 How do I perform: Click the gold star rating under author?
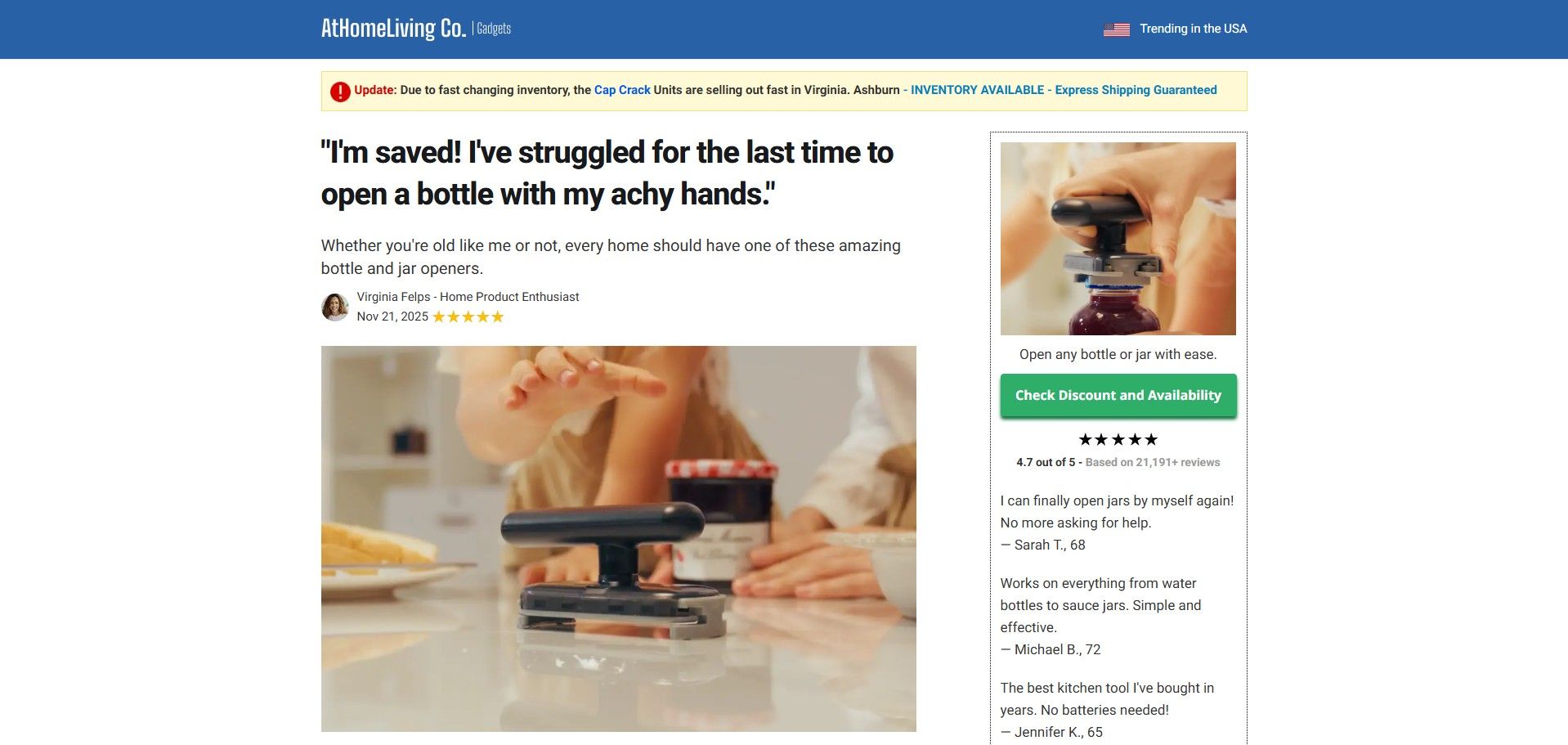click(468, 317)
